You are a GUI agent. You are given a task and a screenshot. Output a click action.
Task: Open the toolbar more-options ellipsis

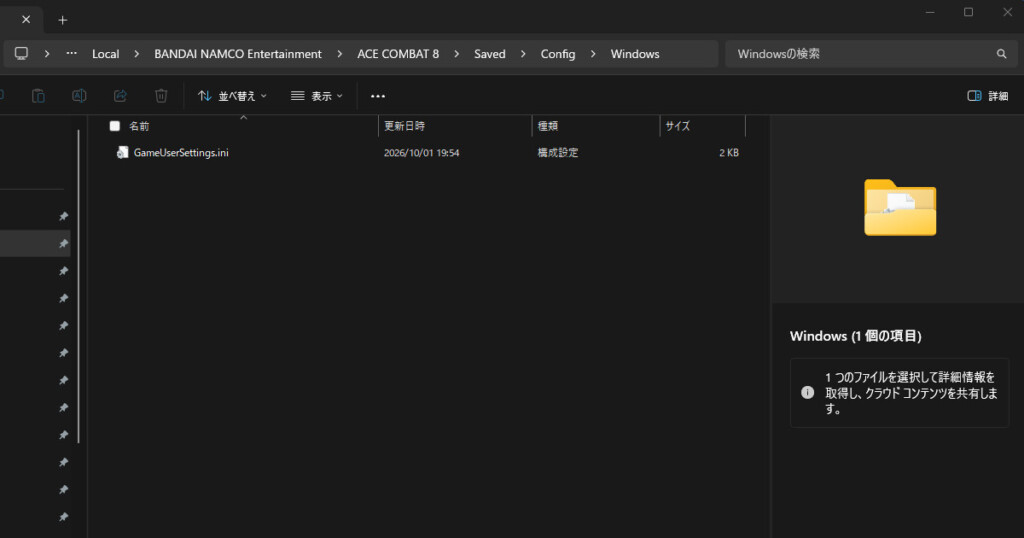point(377,96)
